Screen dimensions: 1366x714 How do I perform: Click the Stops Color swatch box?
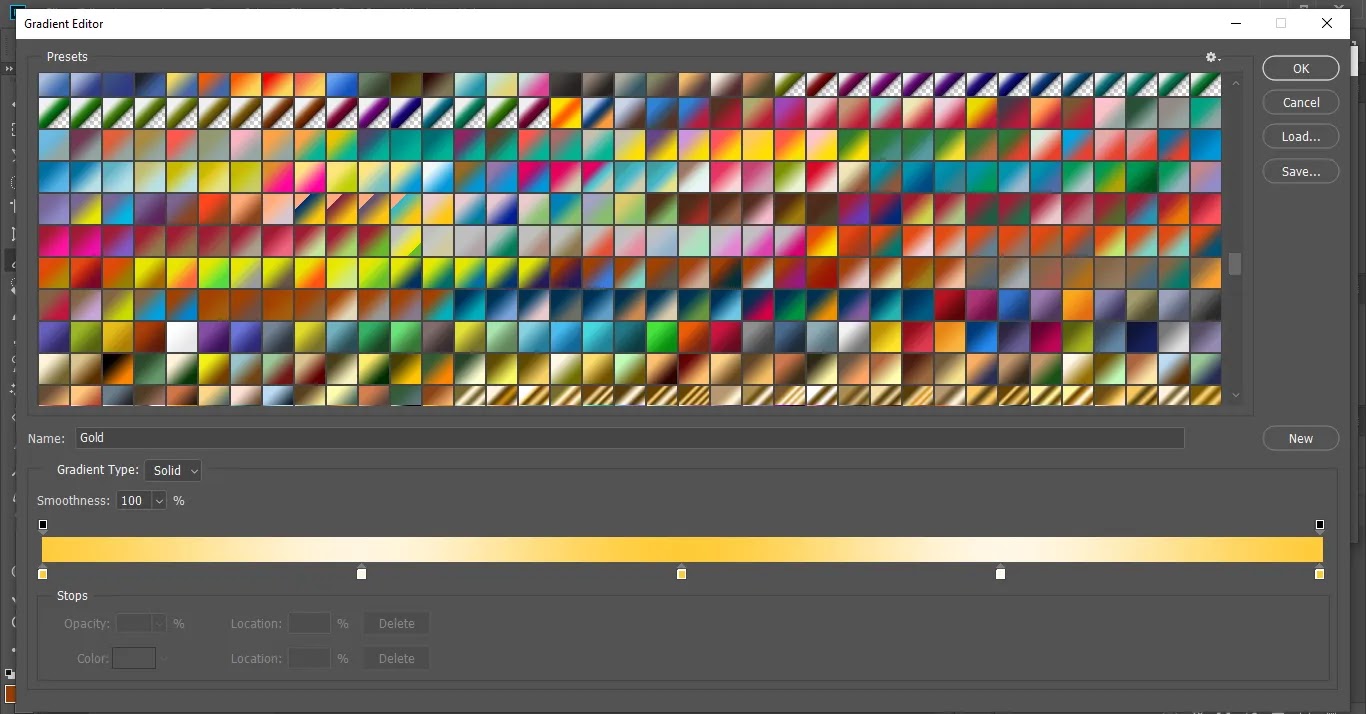pyautogui.click(x=134, y=658)
